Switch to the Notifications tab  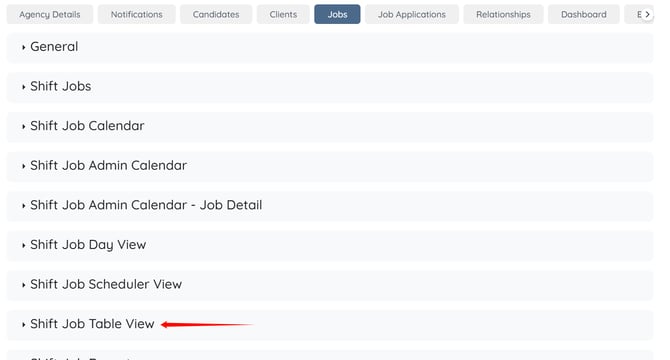[137, 14]
